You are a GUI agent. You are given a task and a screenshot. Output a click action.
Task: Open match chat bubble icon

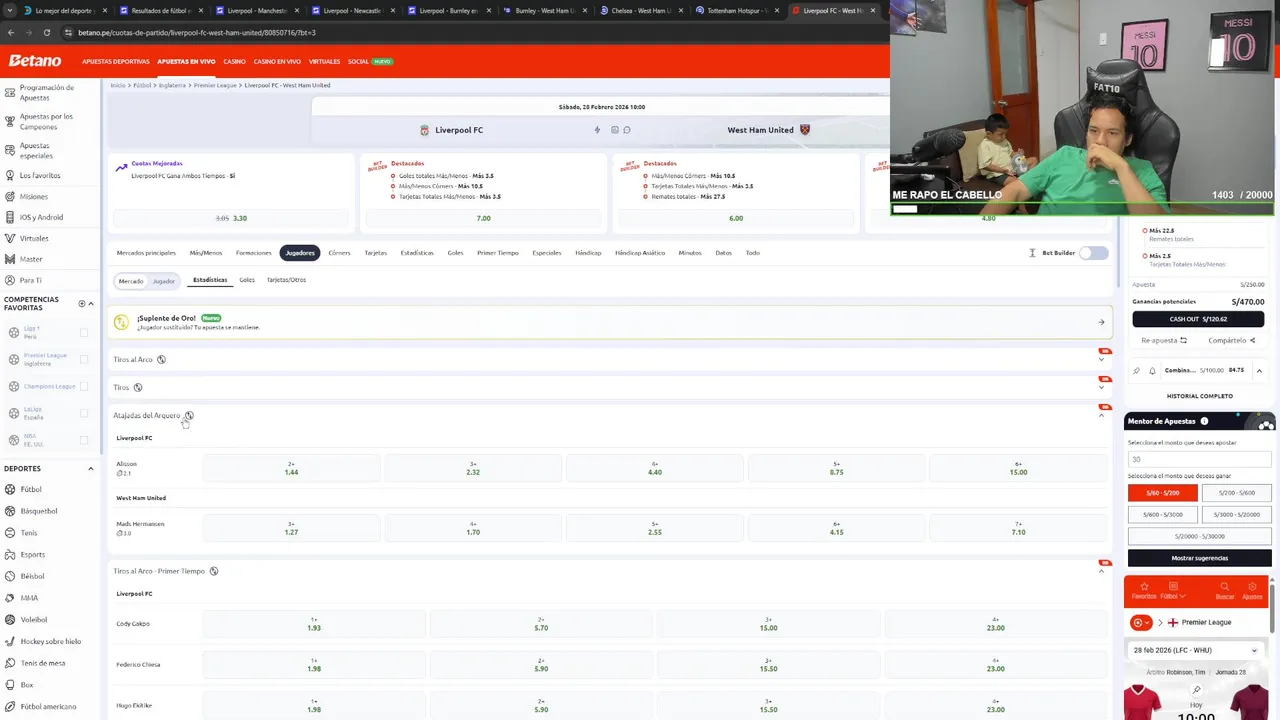click(627, 130)
